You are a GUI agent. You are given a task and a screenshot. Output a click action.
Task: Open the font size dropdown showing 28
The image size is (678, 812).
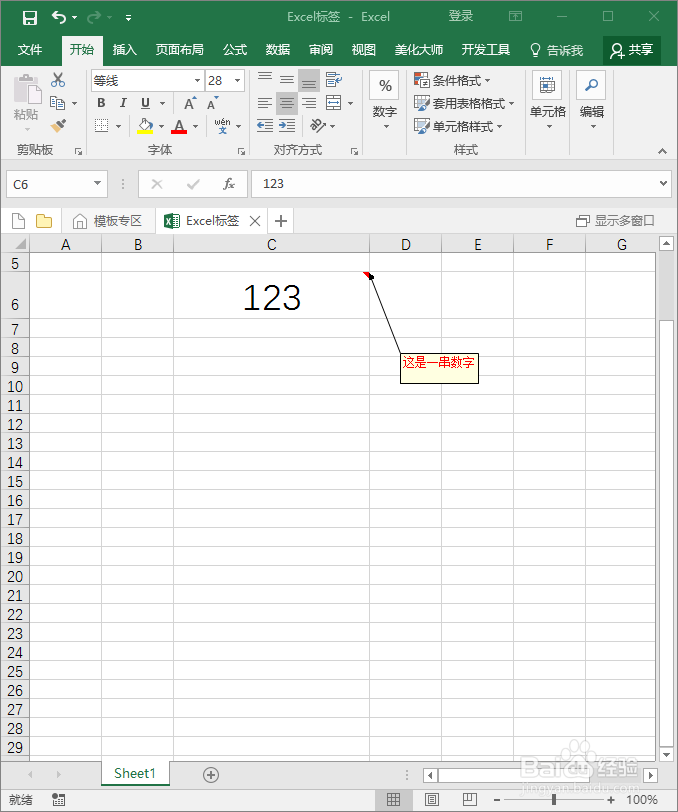237,80
